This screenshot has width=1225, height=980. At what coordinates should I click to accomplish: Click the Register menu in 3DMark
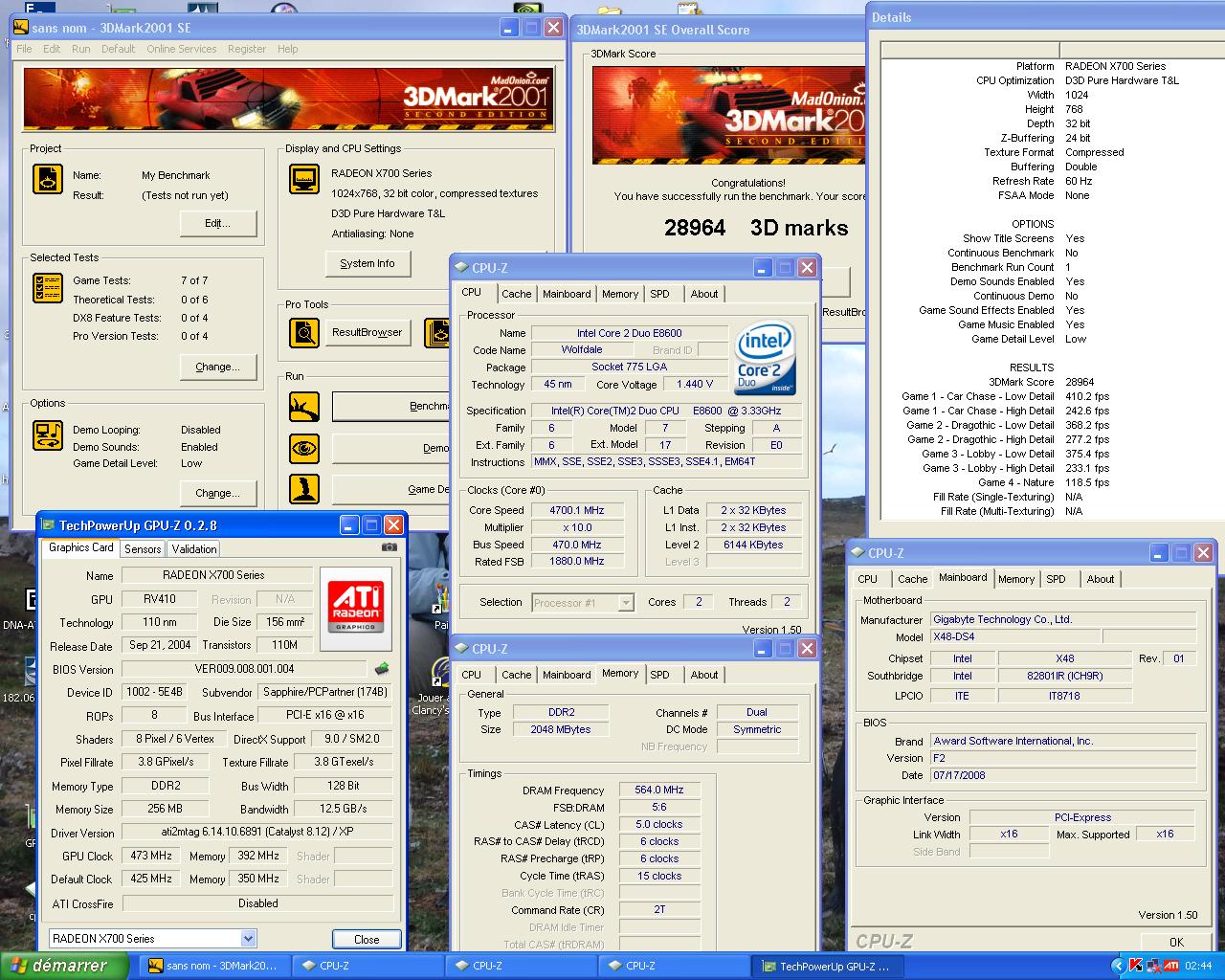coord(247,49)
